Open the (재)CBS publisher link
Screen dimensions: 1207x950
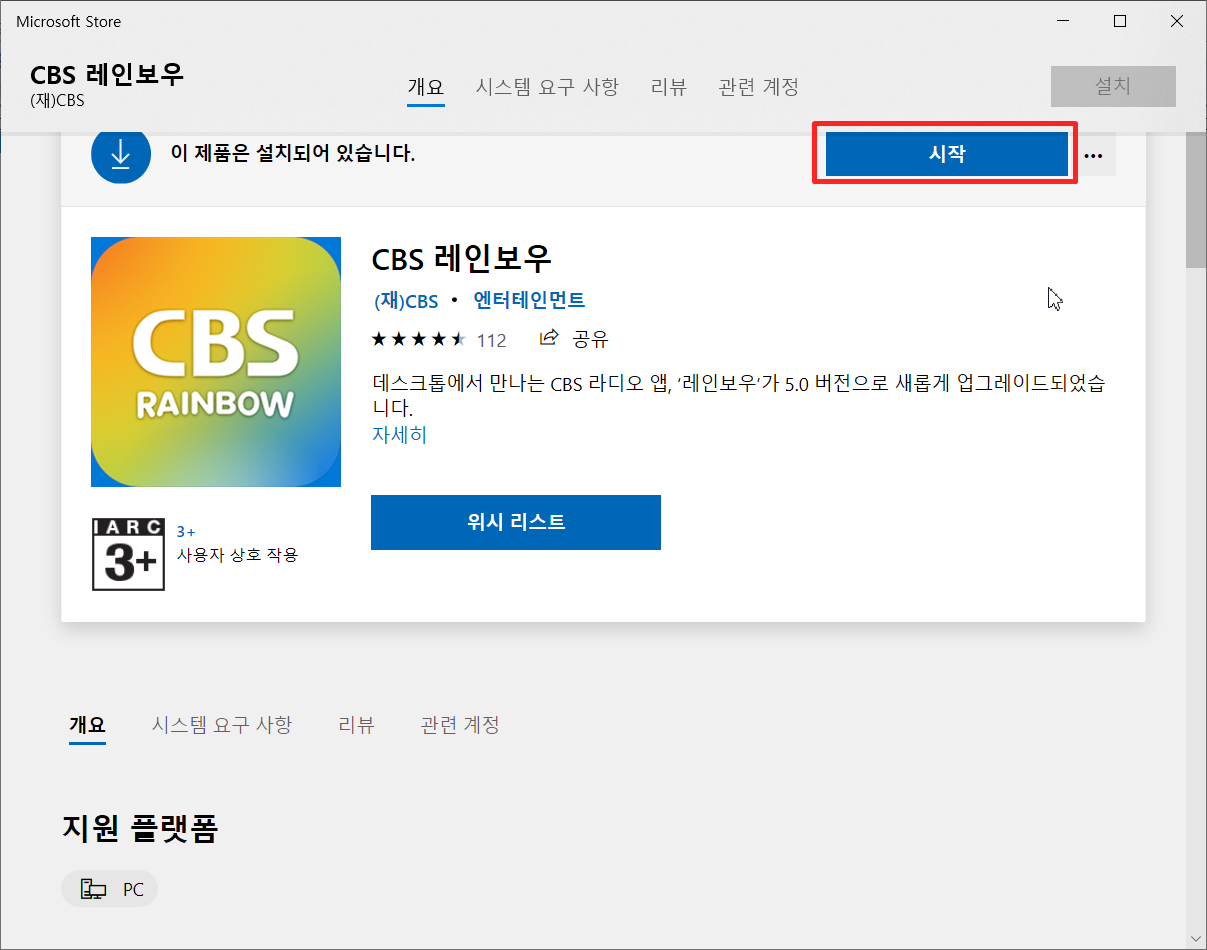pos(406,300)
